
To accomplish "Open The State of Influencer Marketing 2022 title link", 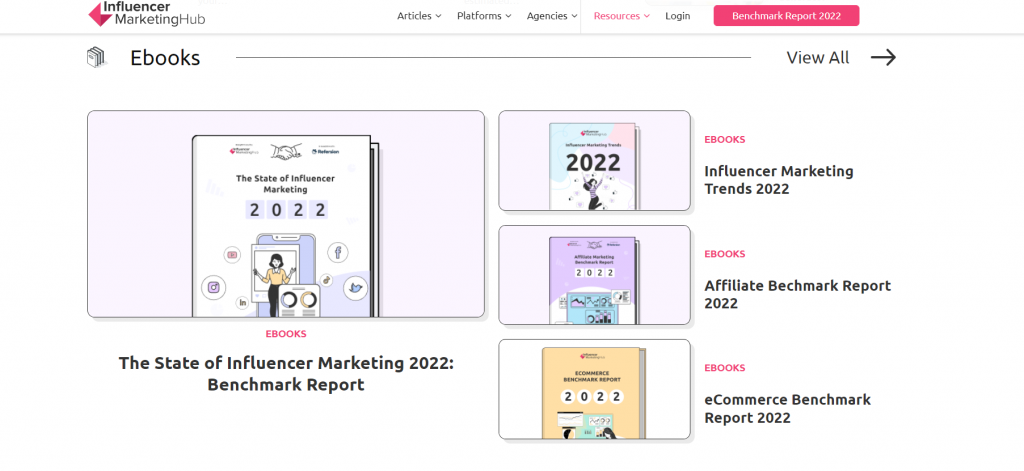I will [286, 374].
